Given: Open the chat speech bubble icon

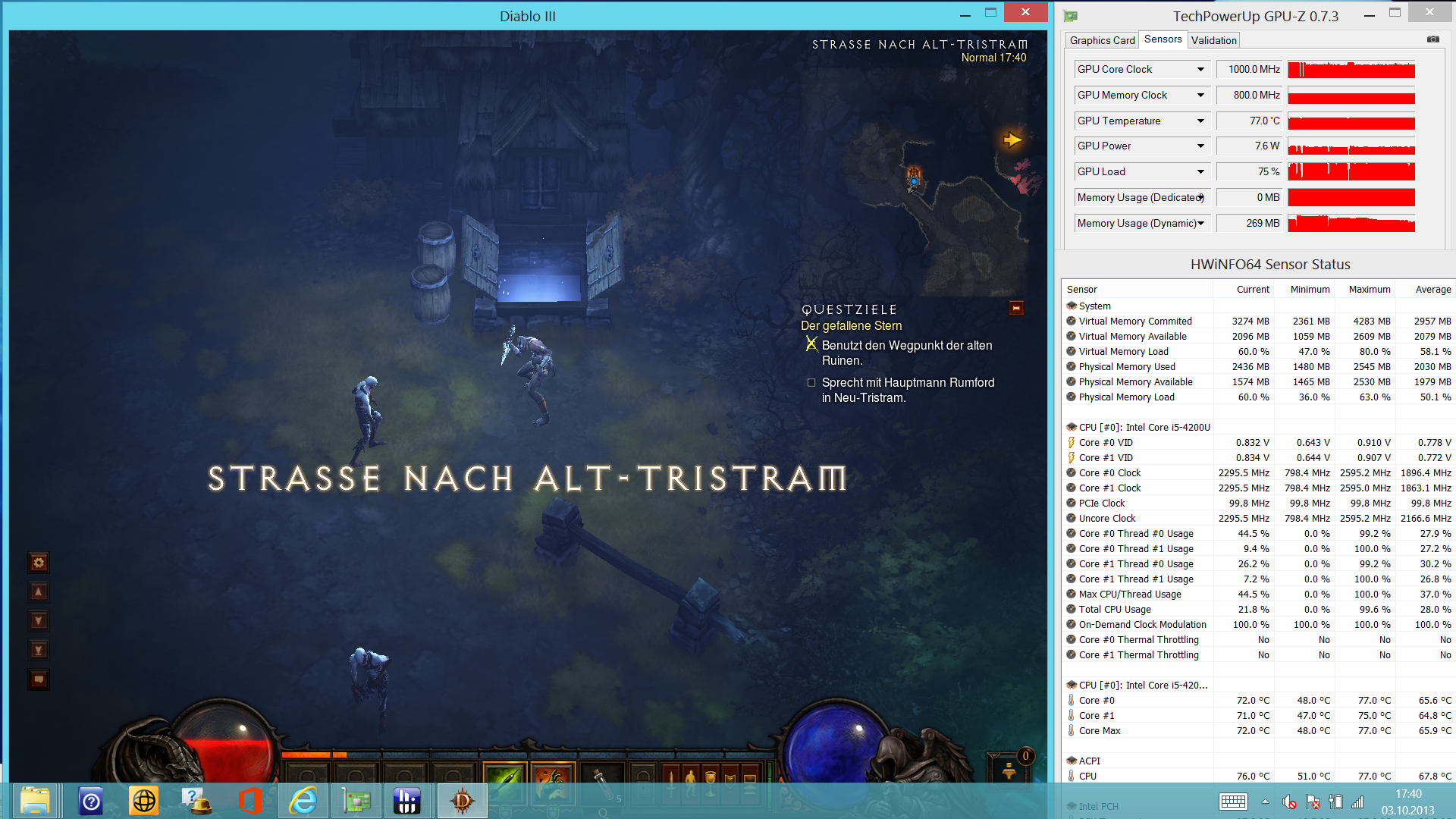Looking at the screenshot, I should (39, 679).
